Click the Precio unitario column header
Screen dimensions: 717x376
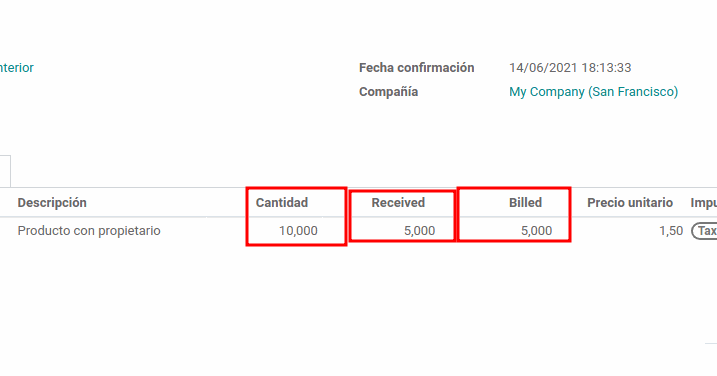click(x=630, y=203)
